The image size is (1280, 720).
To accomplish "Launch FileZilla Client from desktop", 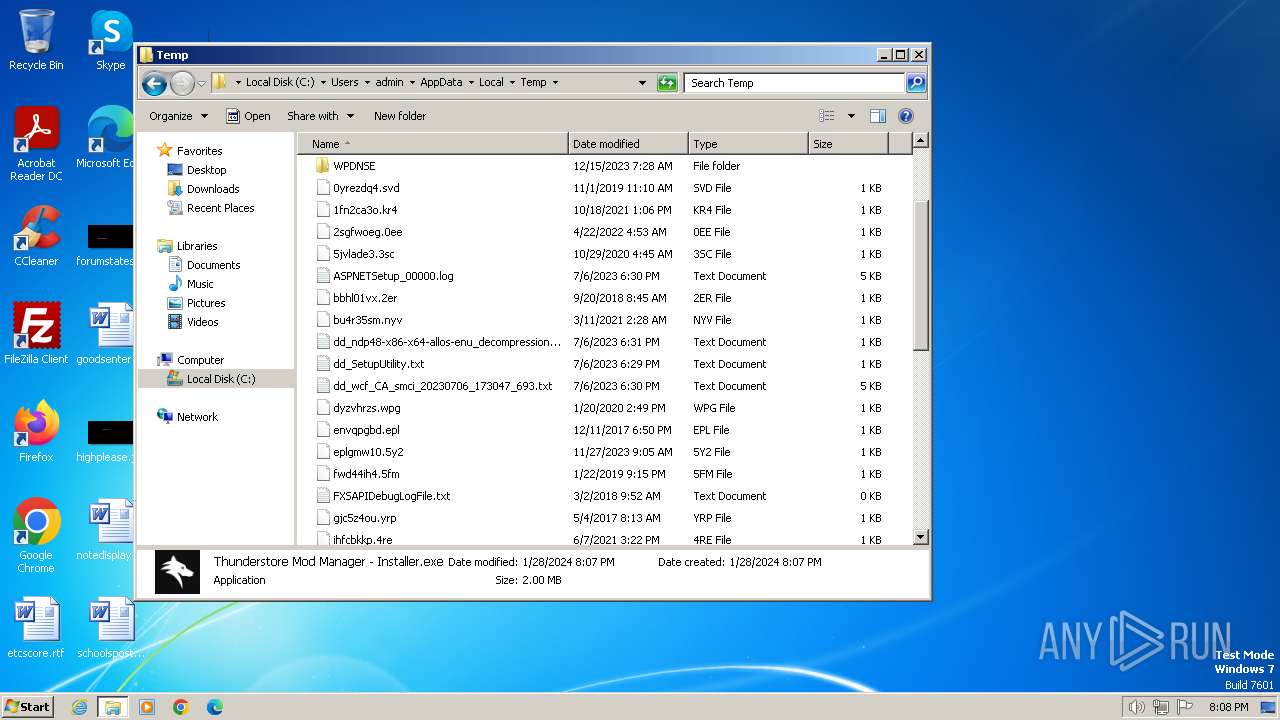I will (36, 334).
